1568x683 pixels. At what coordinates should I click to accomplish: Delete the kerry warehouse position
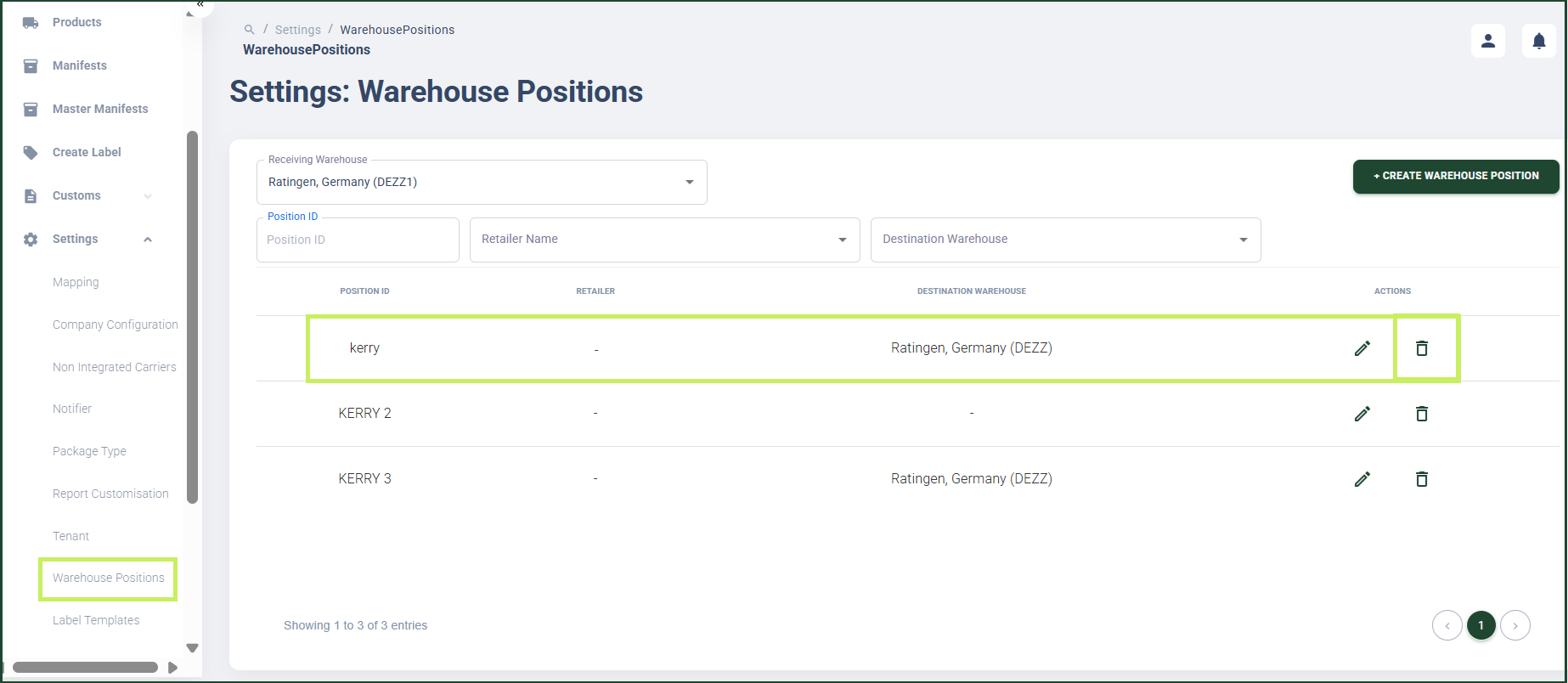click(x=1422, y=348)
